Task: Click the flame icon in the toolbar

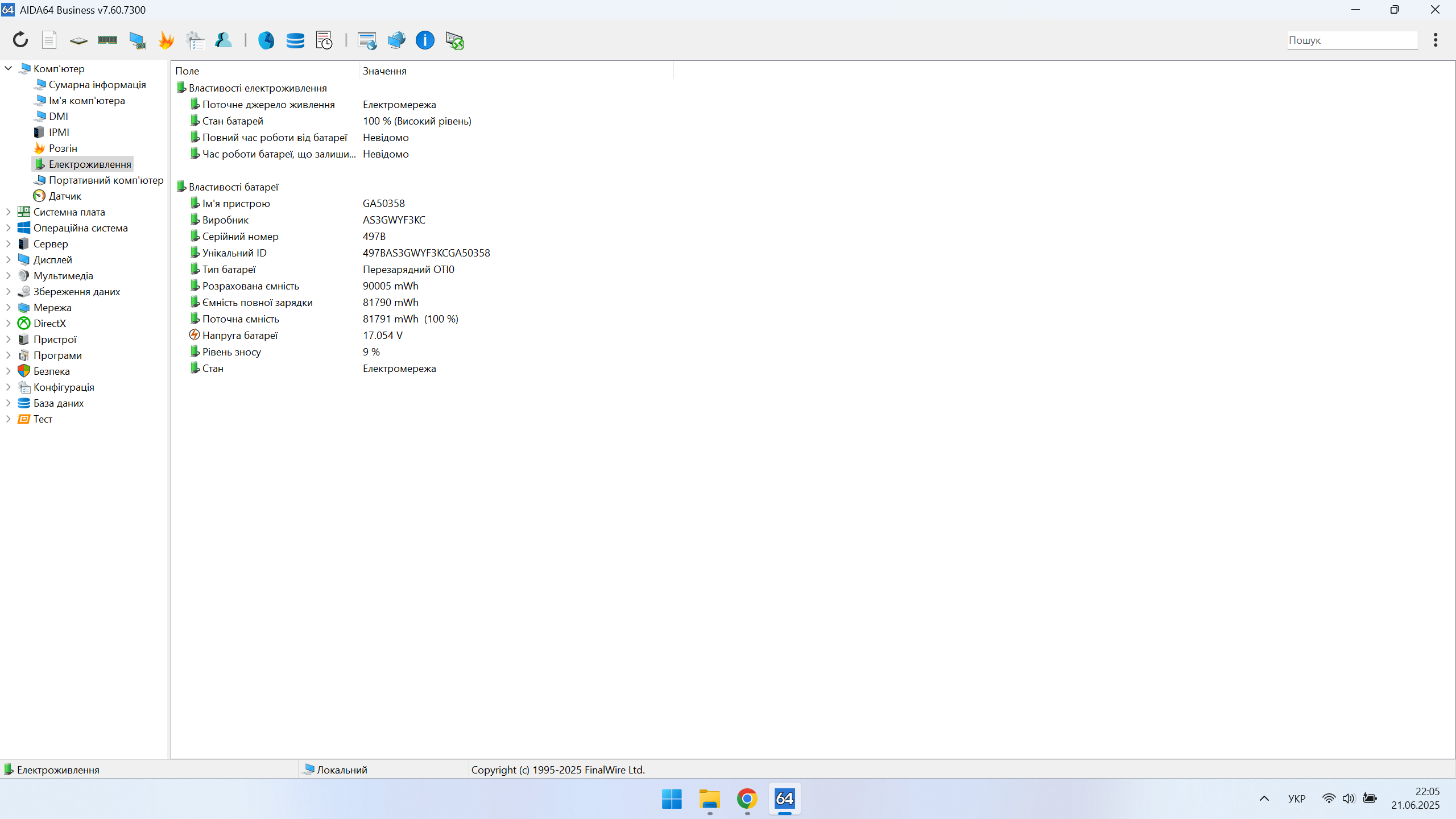Action: [166, 40]
